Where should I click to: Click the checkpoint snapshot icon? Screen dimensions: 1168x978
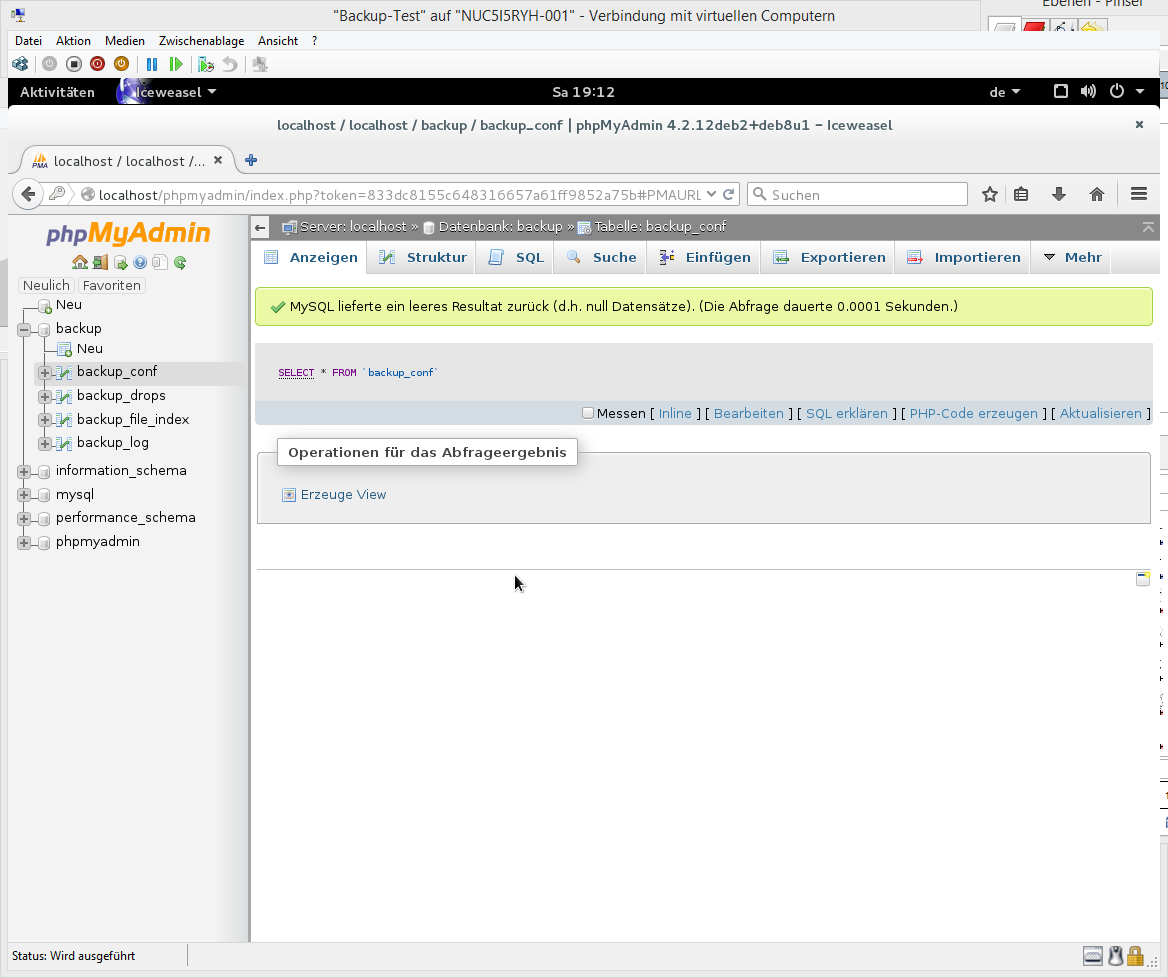[206, 64]
